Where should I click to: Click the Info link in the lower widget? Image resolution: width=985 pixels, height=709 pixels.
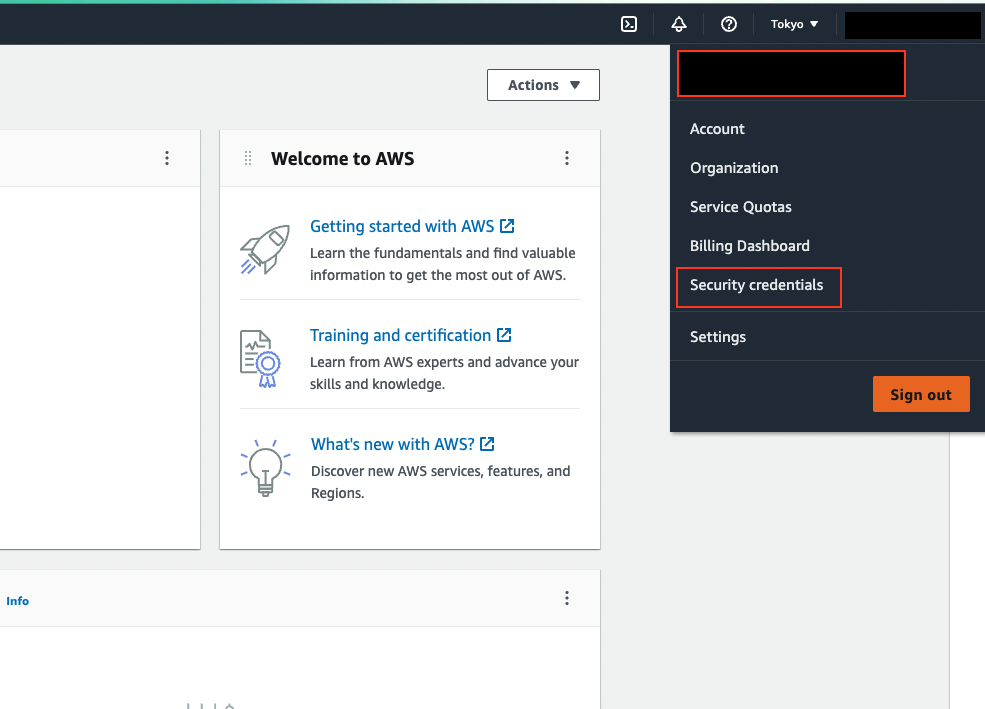[x=18, y=601]
